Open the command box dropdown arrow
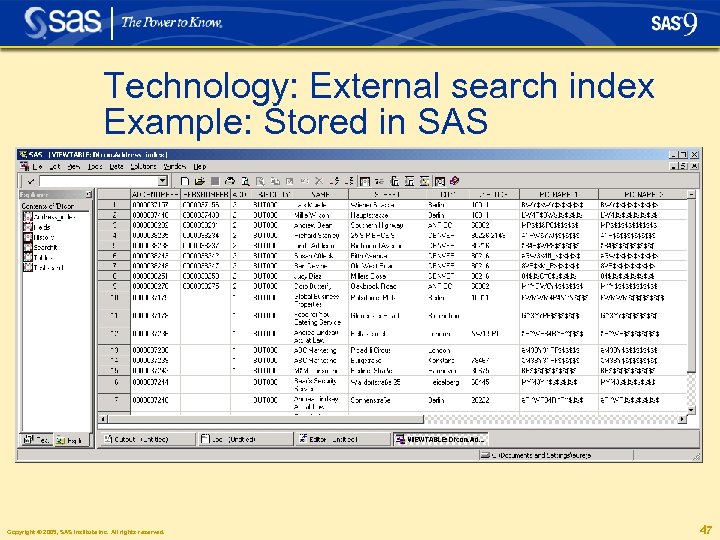The height and width of the screenshot is (540, 720). pyautogui.click(x=163, y=181)
